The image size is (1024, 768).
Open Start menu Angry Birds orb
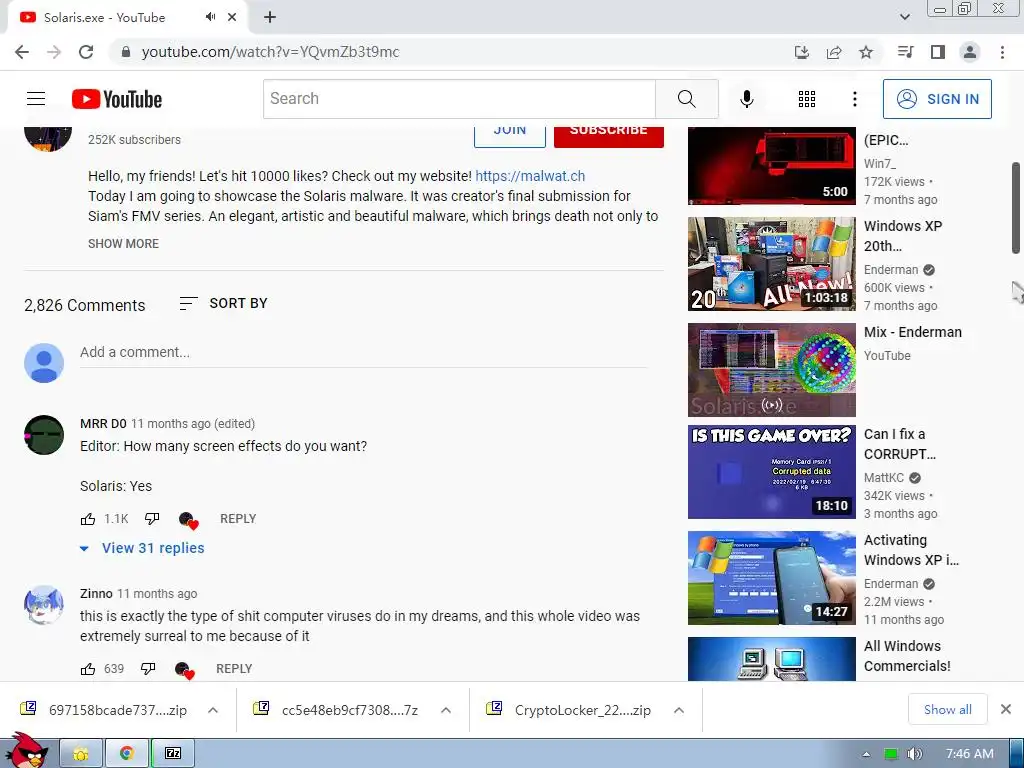pos(27,750)
